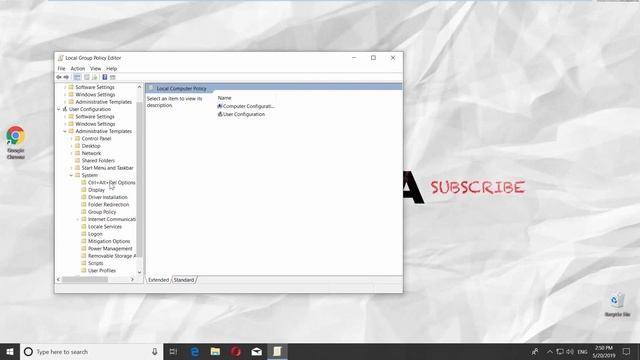Select the User Profiles folder
The image size is (640, 360).
[99, 271]
